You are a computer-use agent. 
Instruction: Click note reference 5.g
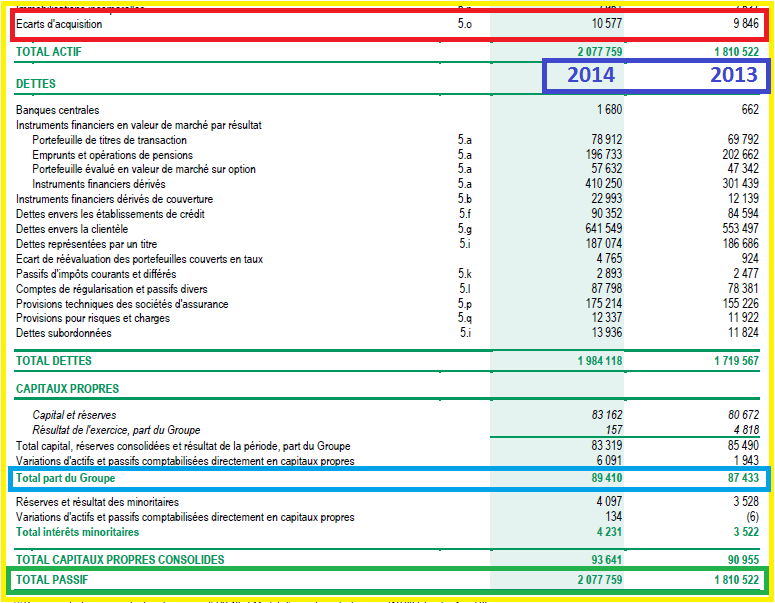pos(465,229)
